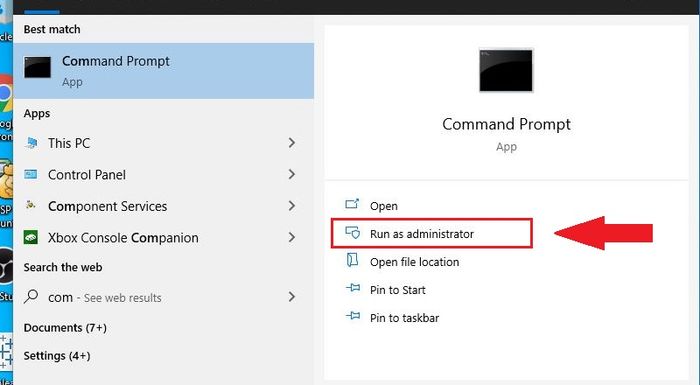
Task: Click the Pin to Start pin icon
Action: pos(353,289)
